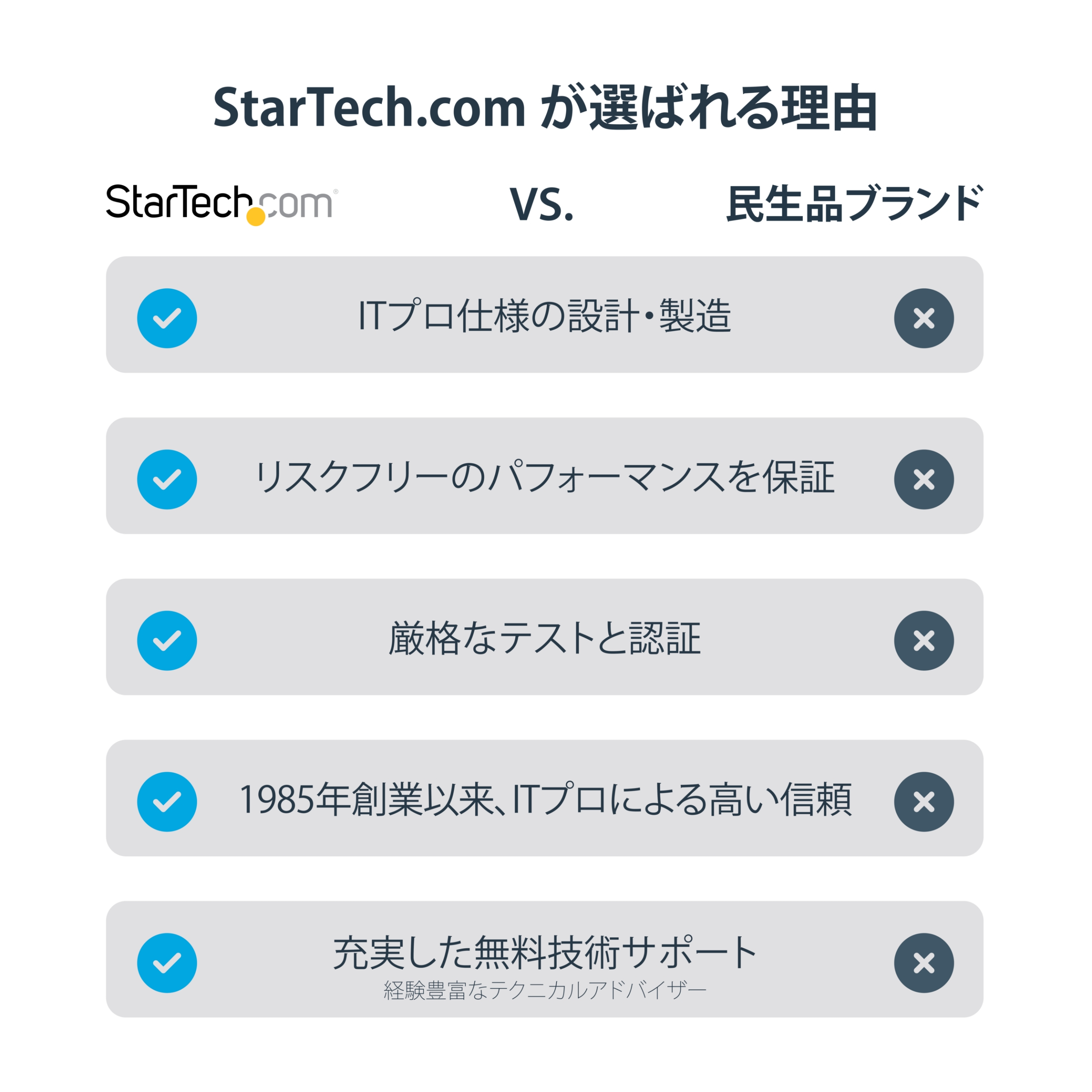Click the text 充実した無料技術サポート
Screen dimensions: 1092x1092
pyautogui.click(x=545, y=953)
